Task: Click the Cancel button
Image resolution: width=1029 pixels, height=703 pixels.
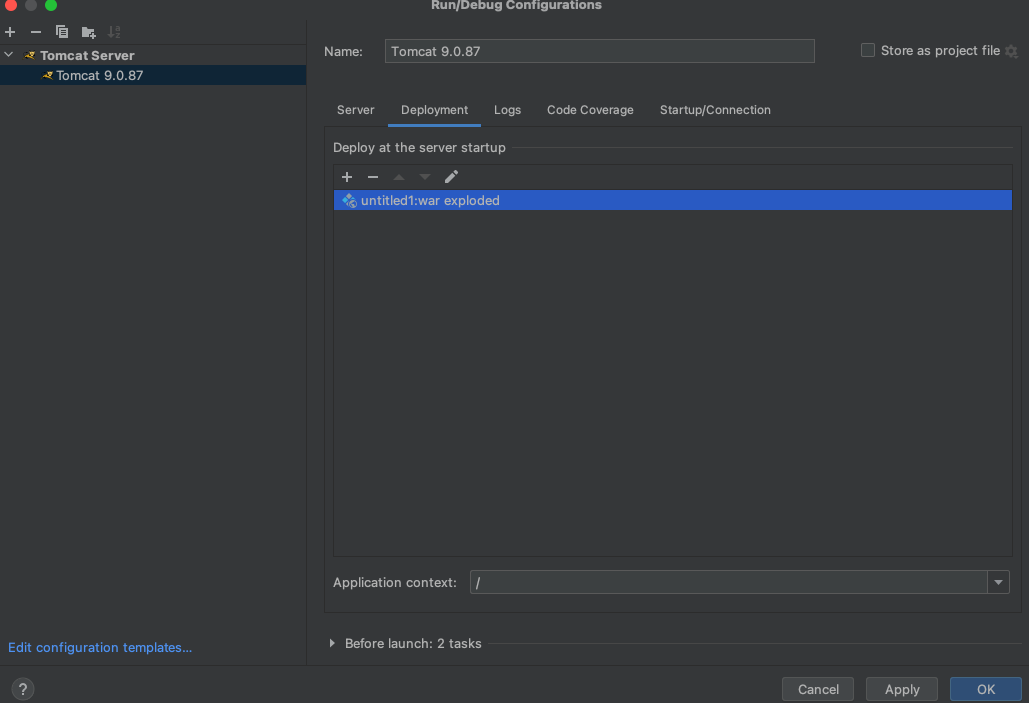Action: click(x=818, y=689)
